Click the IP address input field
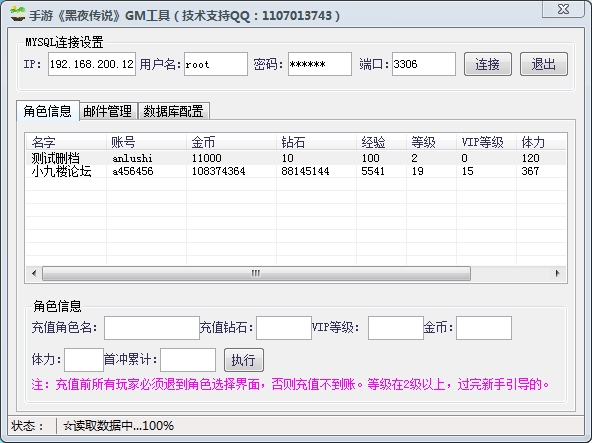 [x=92, y=64]
